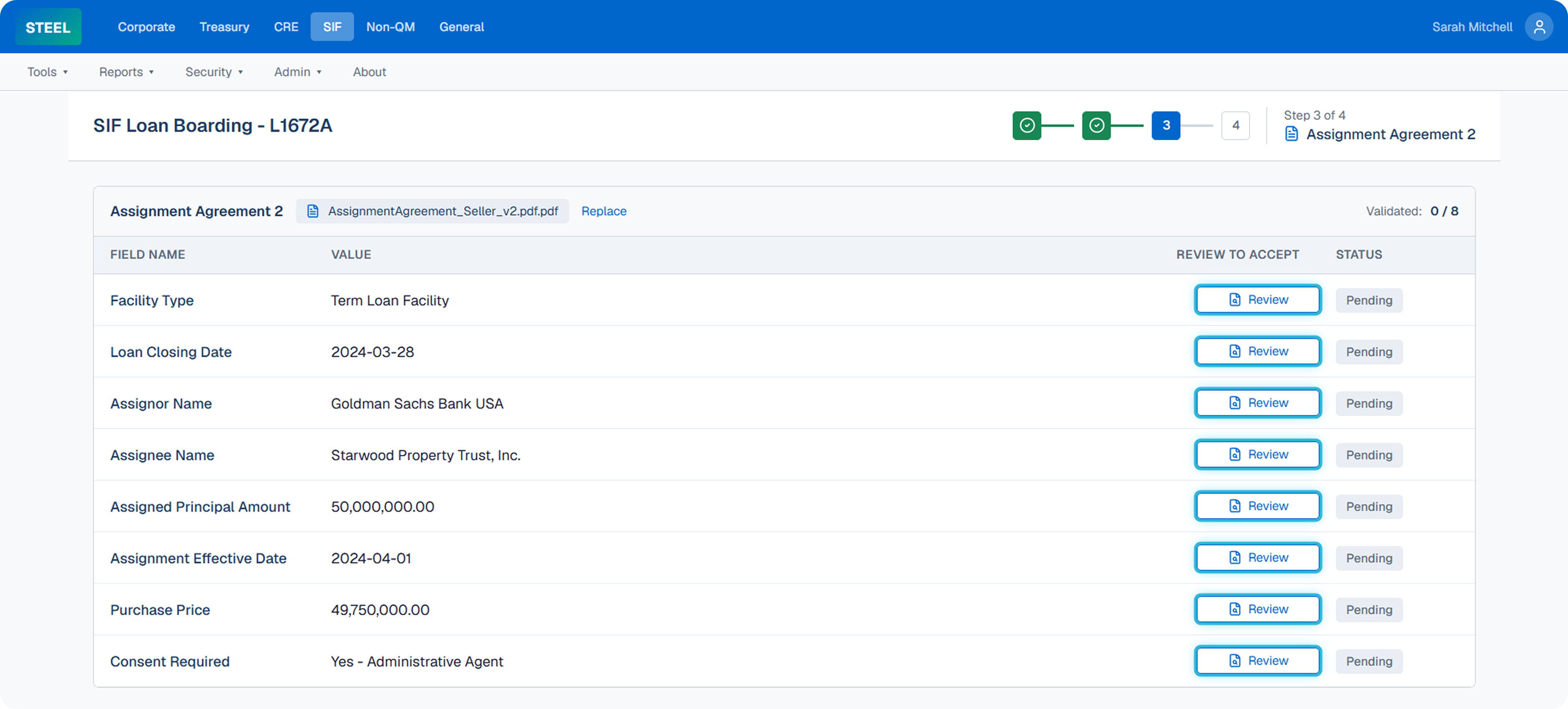
Task: Click Pending status for Purchase Price
Action: [x=1369, y=610]
